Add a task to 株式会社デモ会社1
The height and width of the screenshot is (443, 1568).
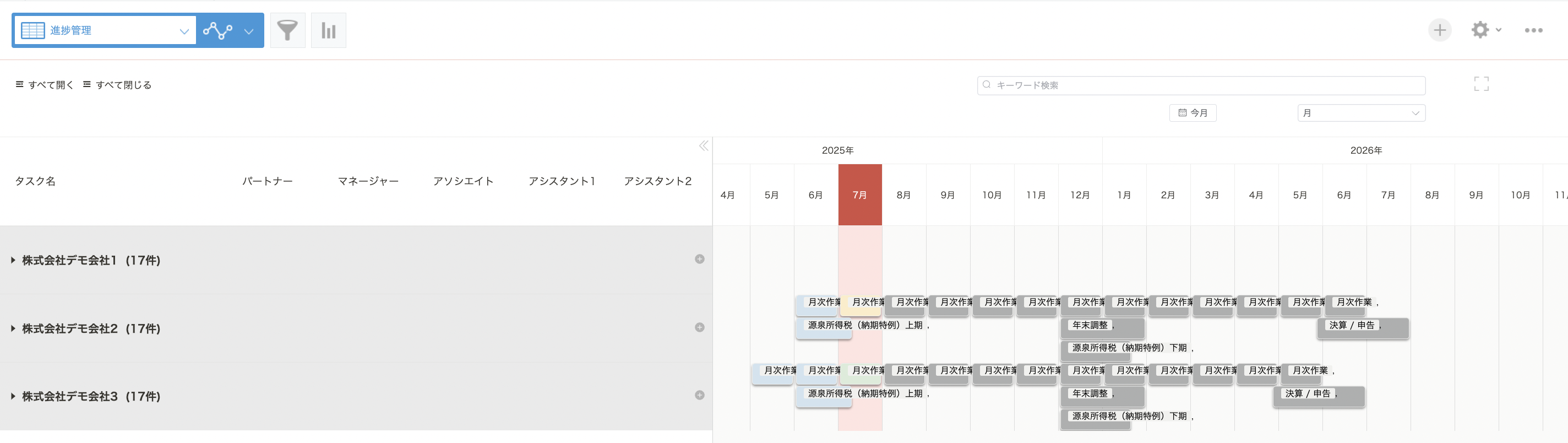point(699,259)
